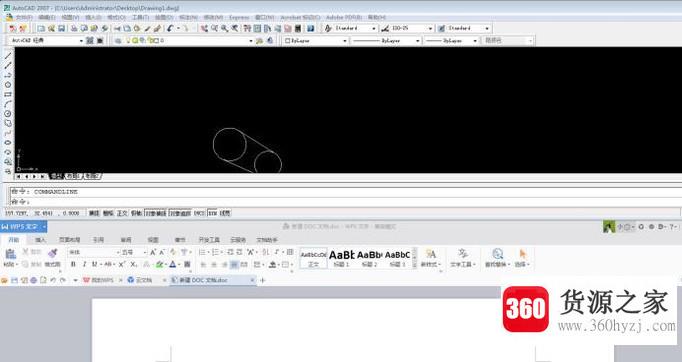Image resolution: width=682 pixels, height=362 pixels.
Task: Click the AutoCAD Match Properties brush icon
Action: [x=147, y=28]
